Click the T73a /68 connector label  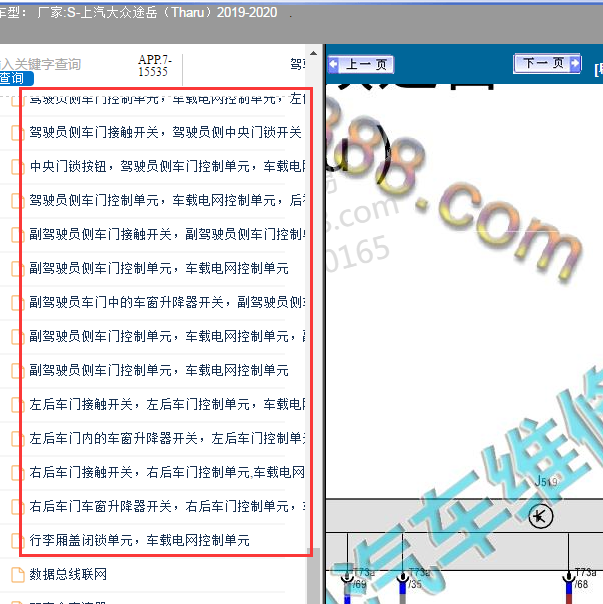(586, 578)
